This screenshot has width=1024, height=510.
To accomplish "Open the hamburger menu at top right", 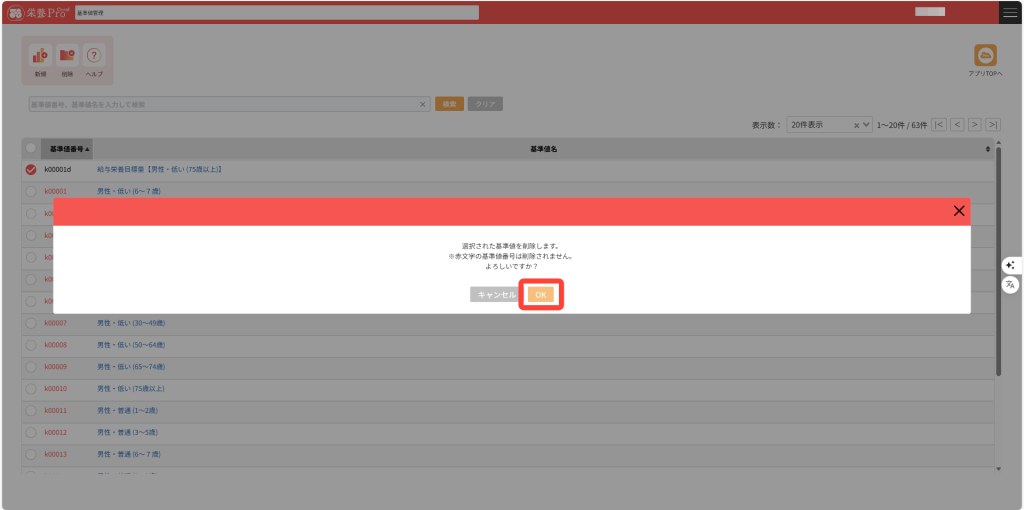I will (x=1010, y=12).
